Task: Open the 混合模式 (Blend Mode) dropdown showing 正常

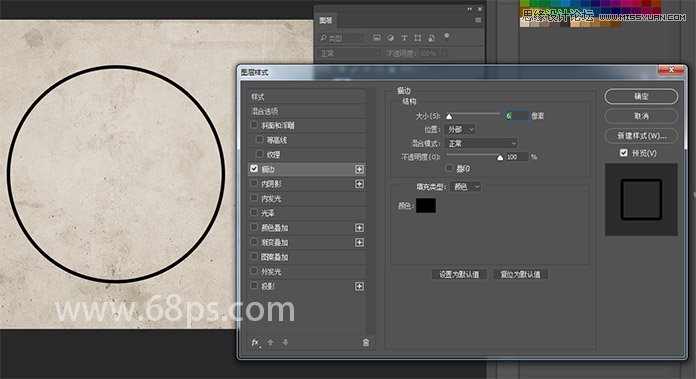Action: [481, 143]
